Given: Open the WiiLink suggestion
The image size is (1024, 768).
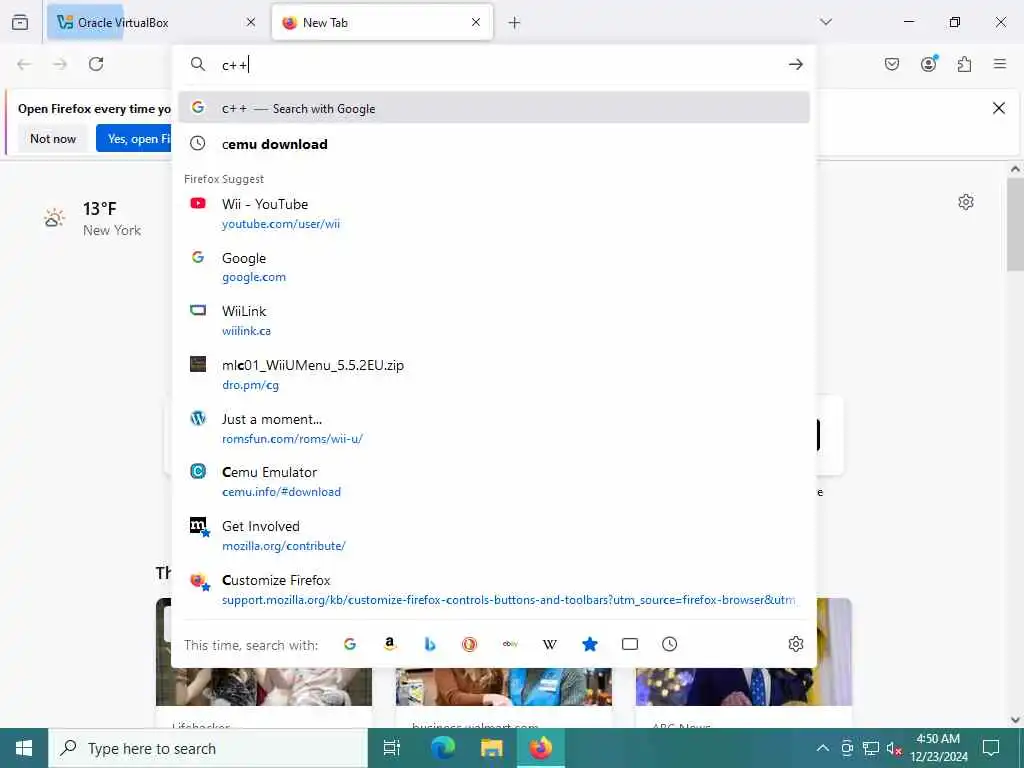Looking at the screenshot, I should coord(494,321).
